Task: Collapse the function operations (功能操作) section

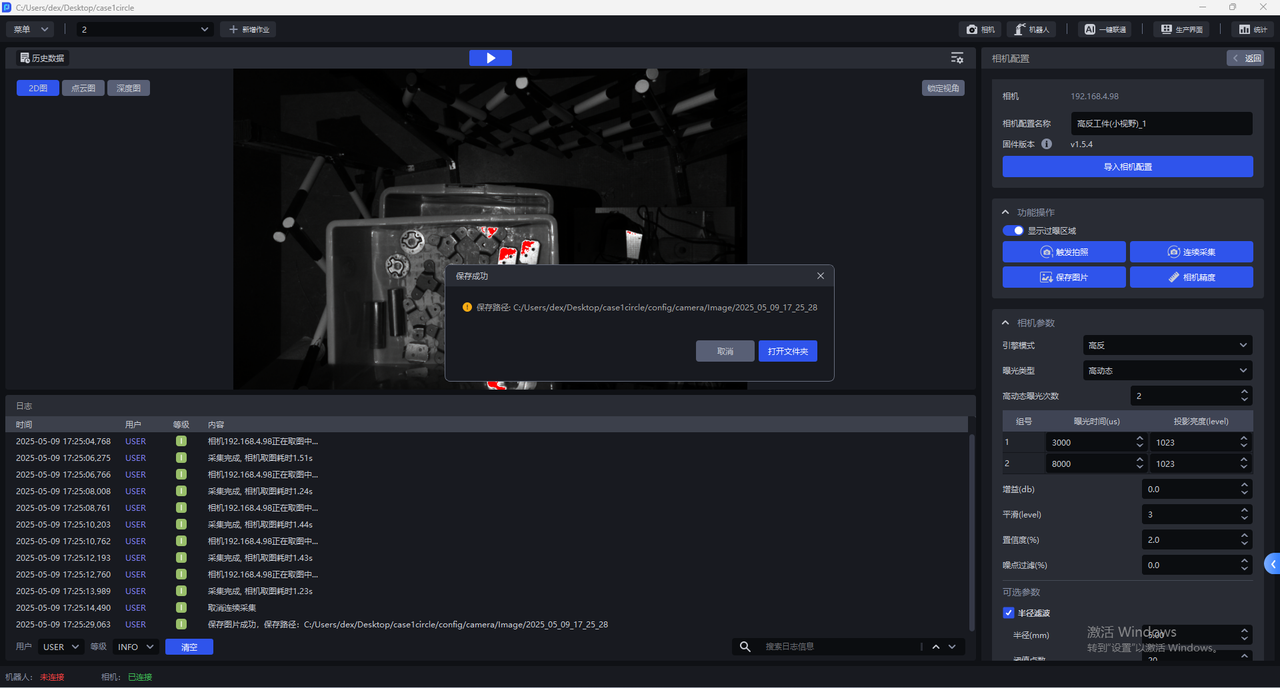Action: click(x=1005, y=212)
